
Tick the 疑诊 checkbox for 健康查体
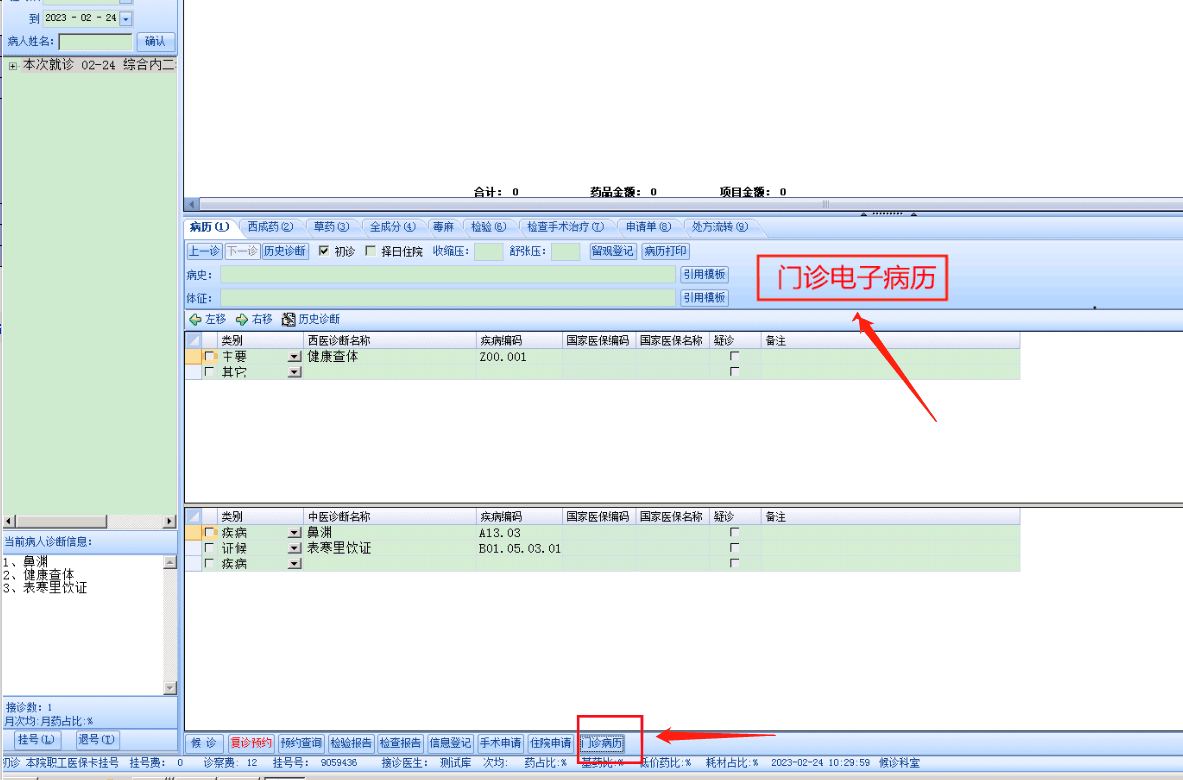tap(734, 356)
